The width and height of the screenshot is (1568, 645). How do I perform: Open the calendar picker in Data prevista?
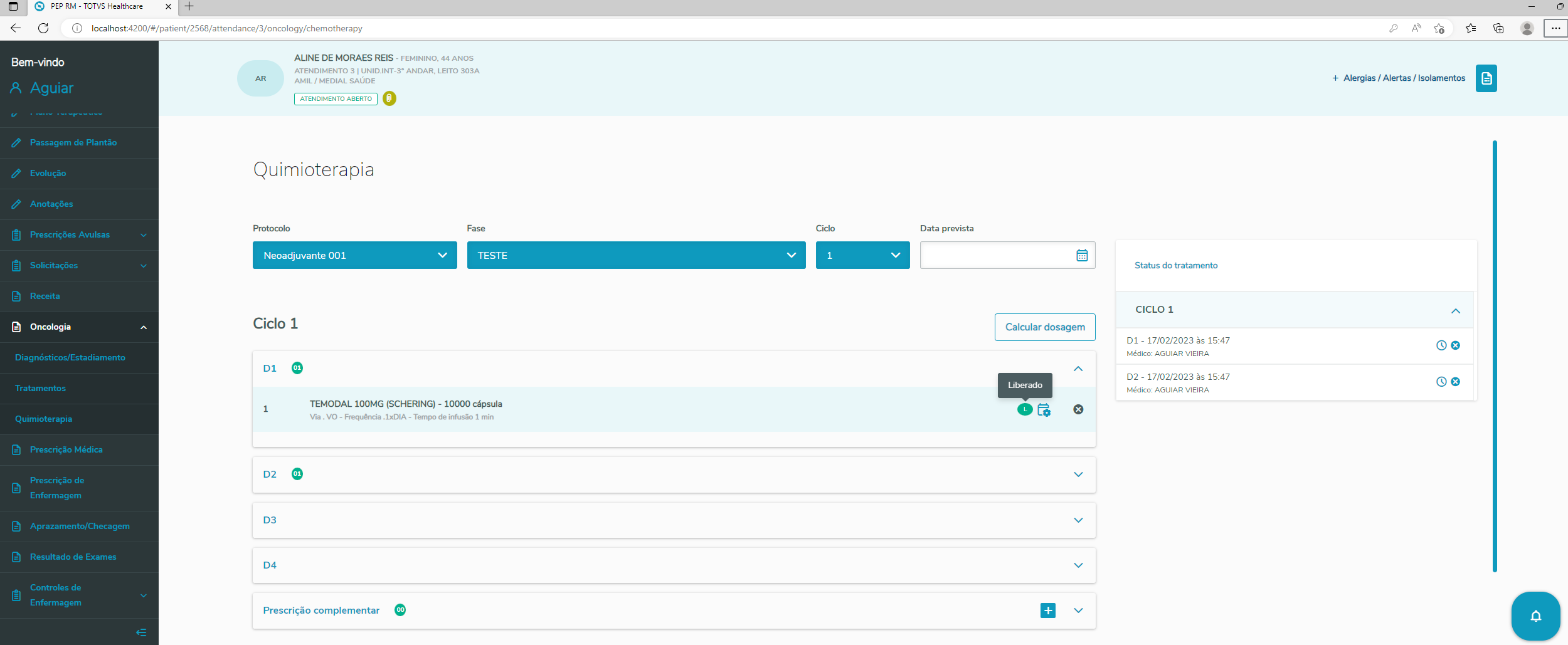[1082, 255]
